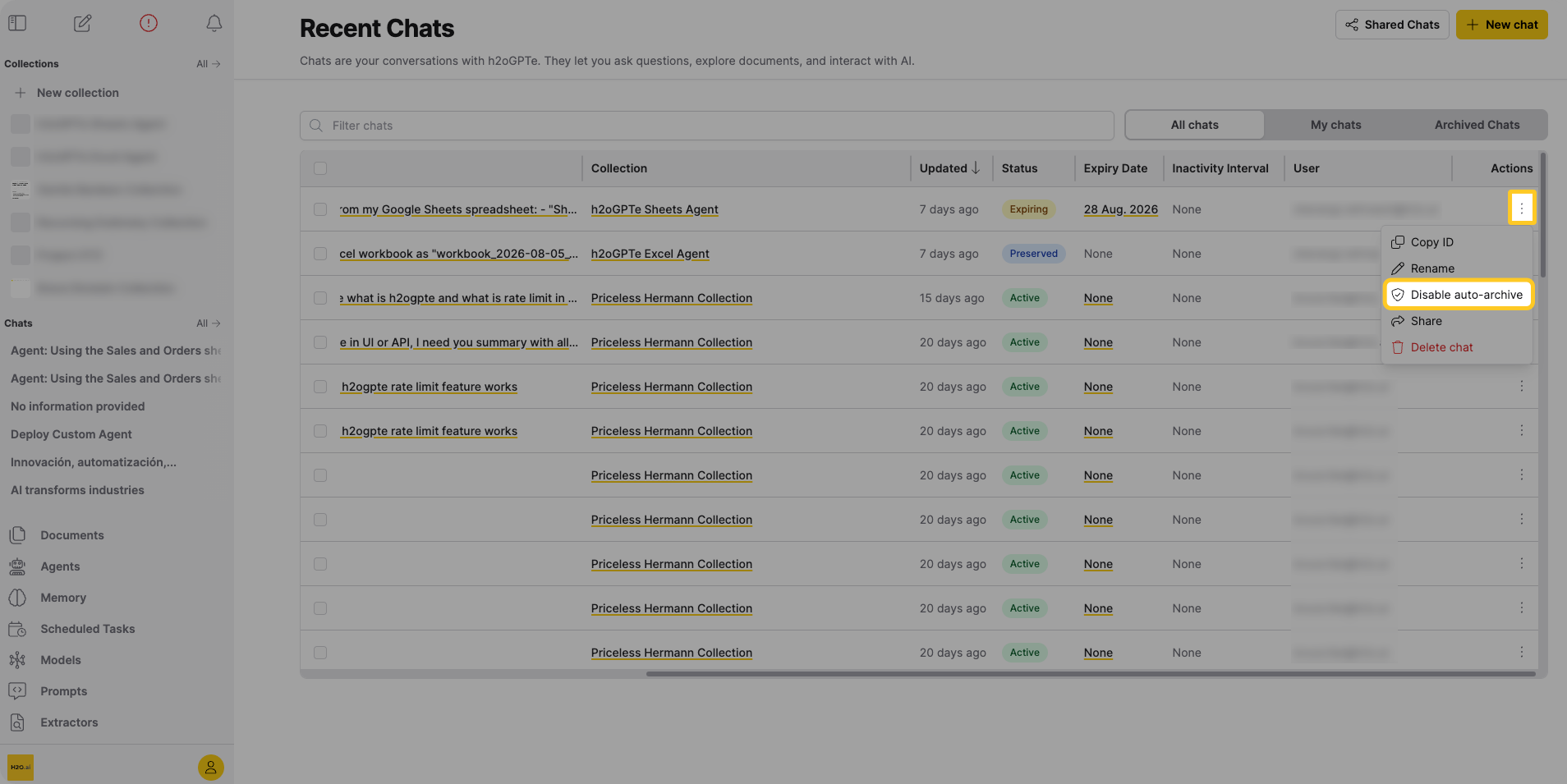The image size is (1567, 784).
Task: Expand all Collections via All arrow
Action: coord(209,64)
